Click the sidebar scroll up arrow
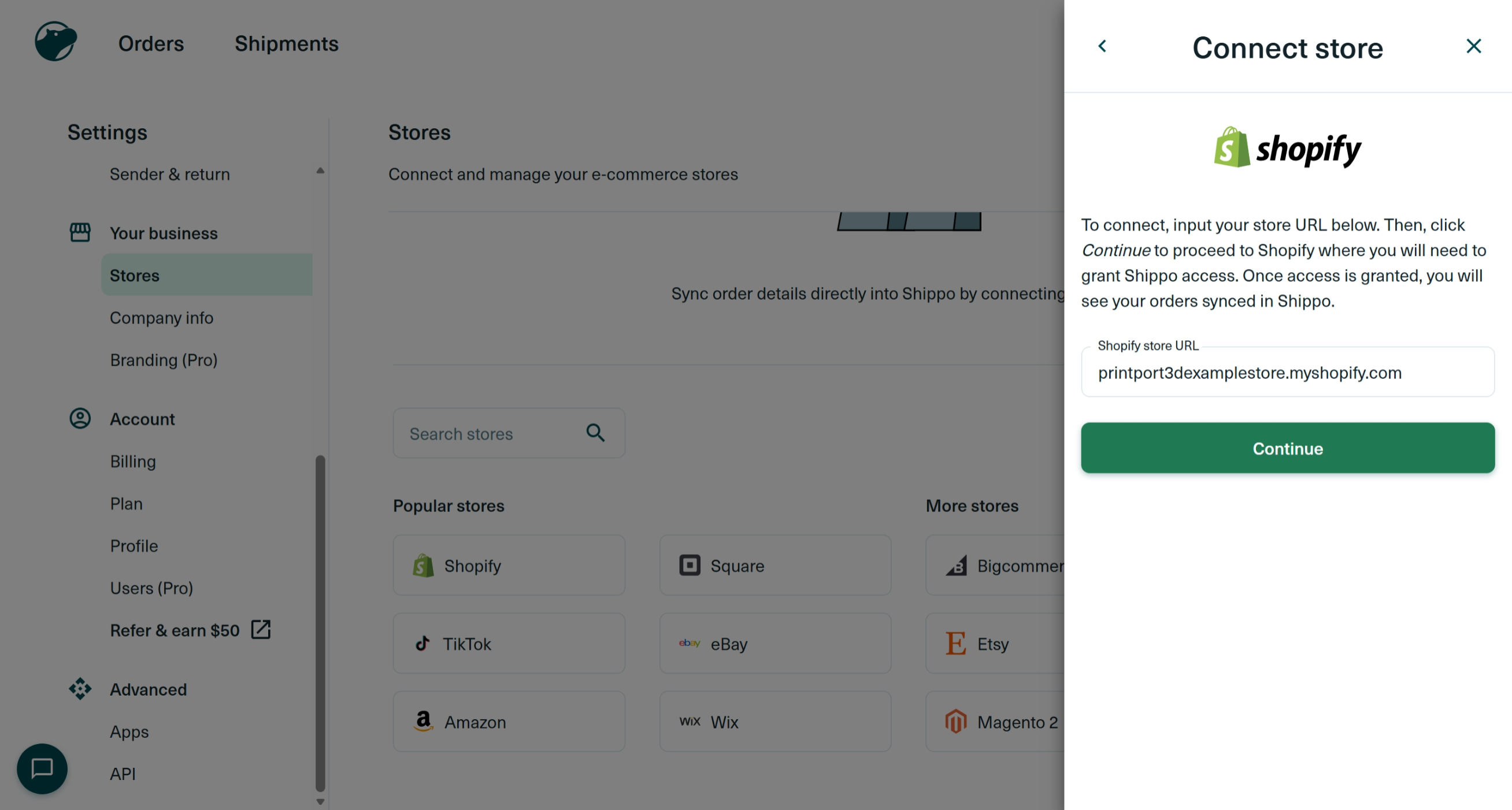Screen dimensions: 1512x810 [x=320, y=170]
